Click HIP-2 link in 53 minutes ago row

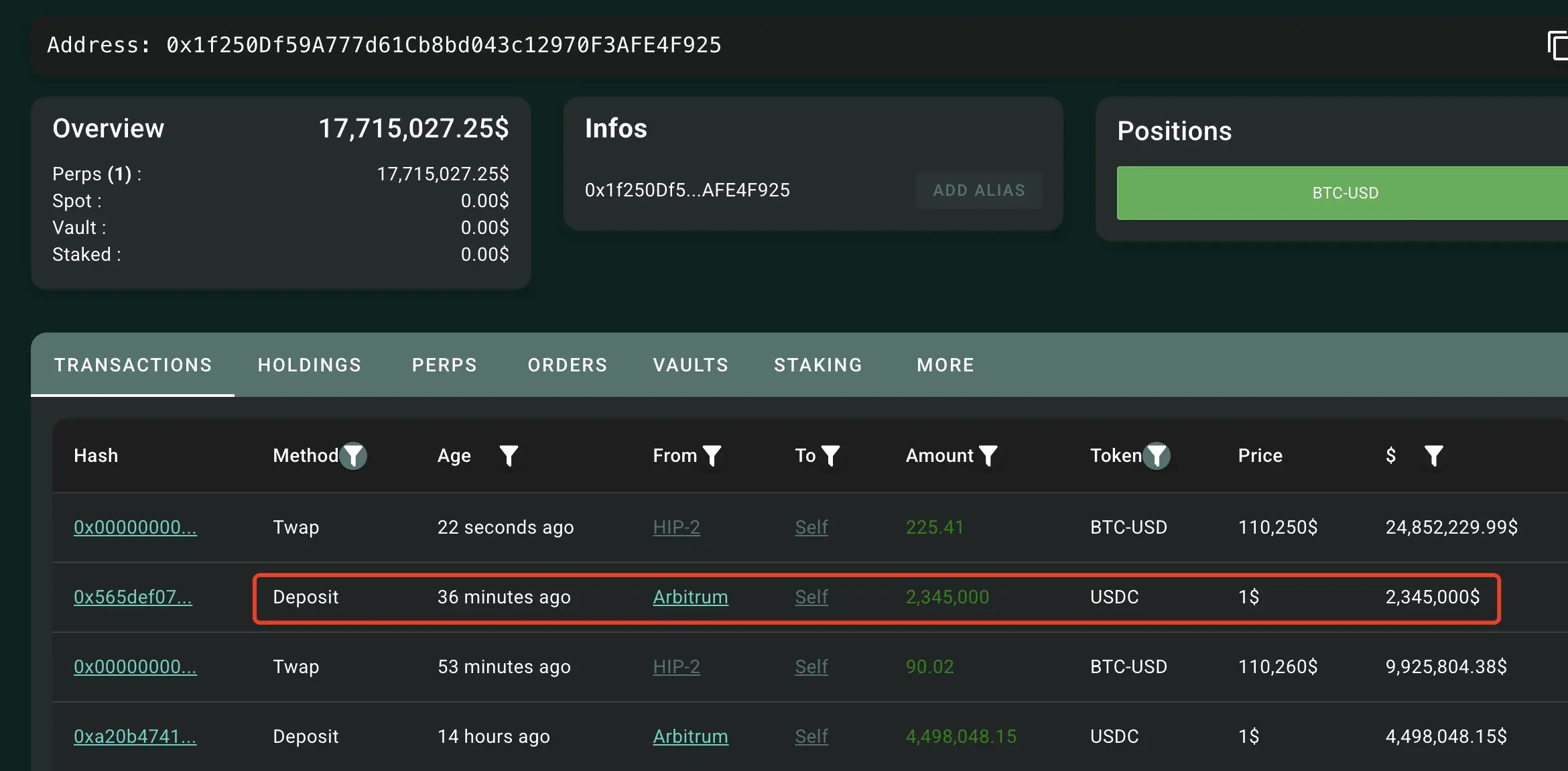676,666
